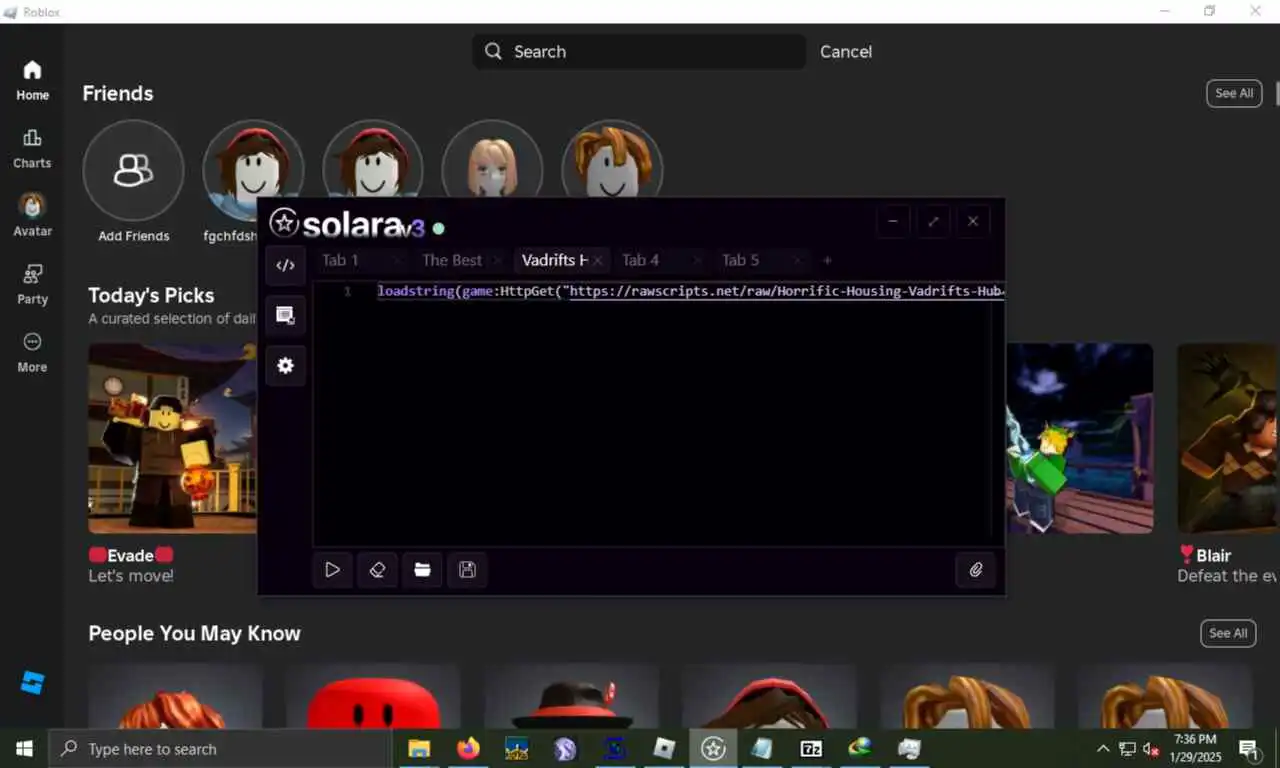Open the Evade game thumbnail
The image size is (1280, 768).
click(x=173, y=438)
